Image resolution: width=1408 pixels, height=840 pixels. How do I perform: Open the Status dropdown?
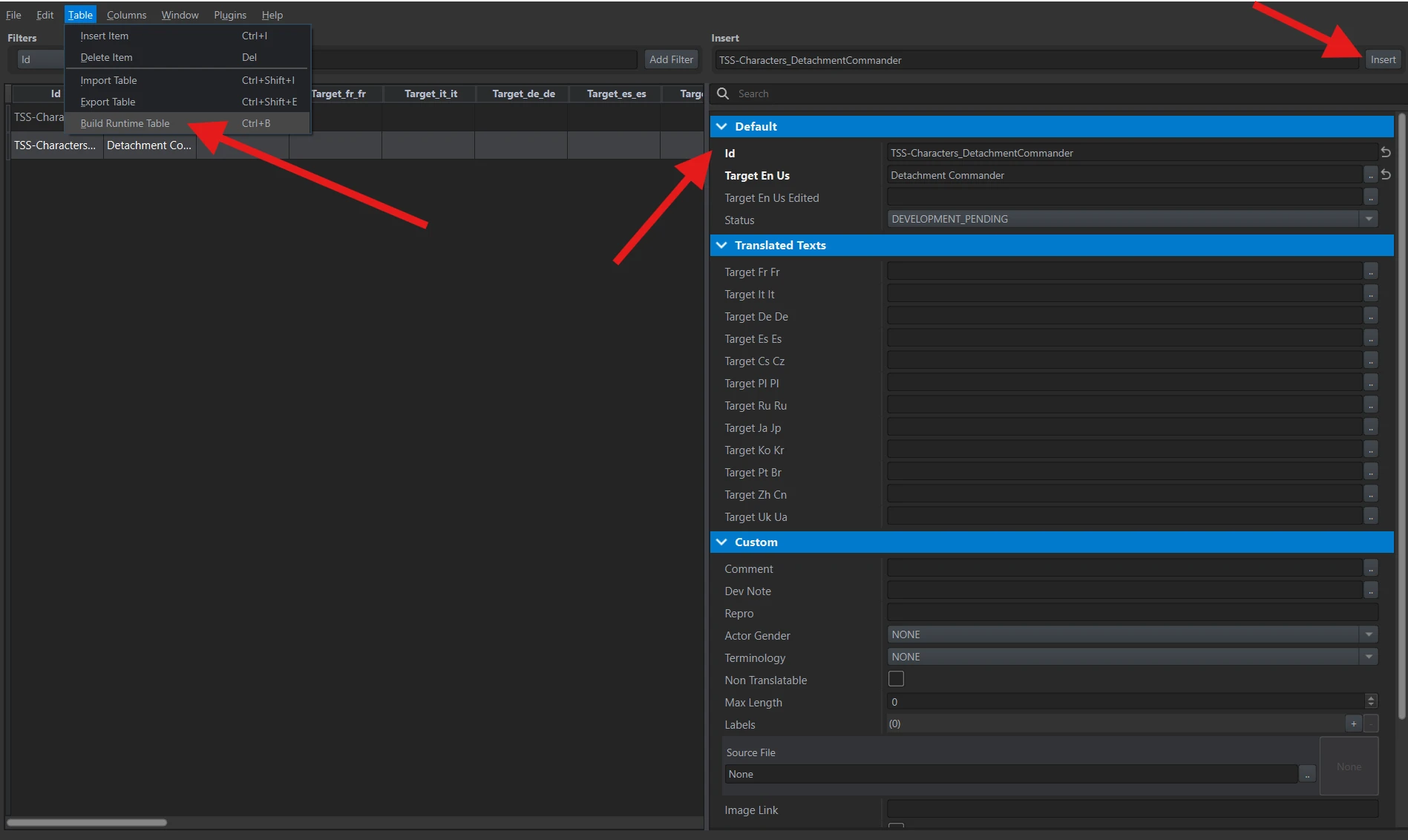click(x=1133, y=219)
